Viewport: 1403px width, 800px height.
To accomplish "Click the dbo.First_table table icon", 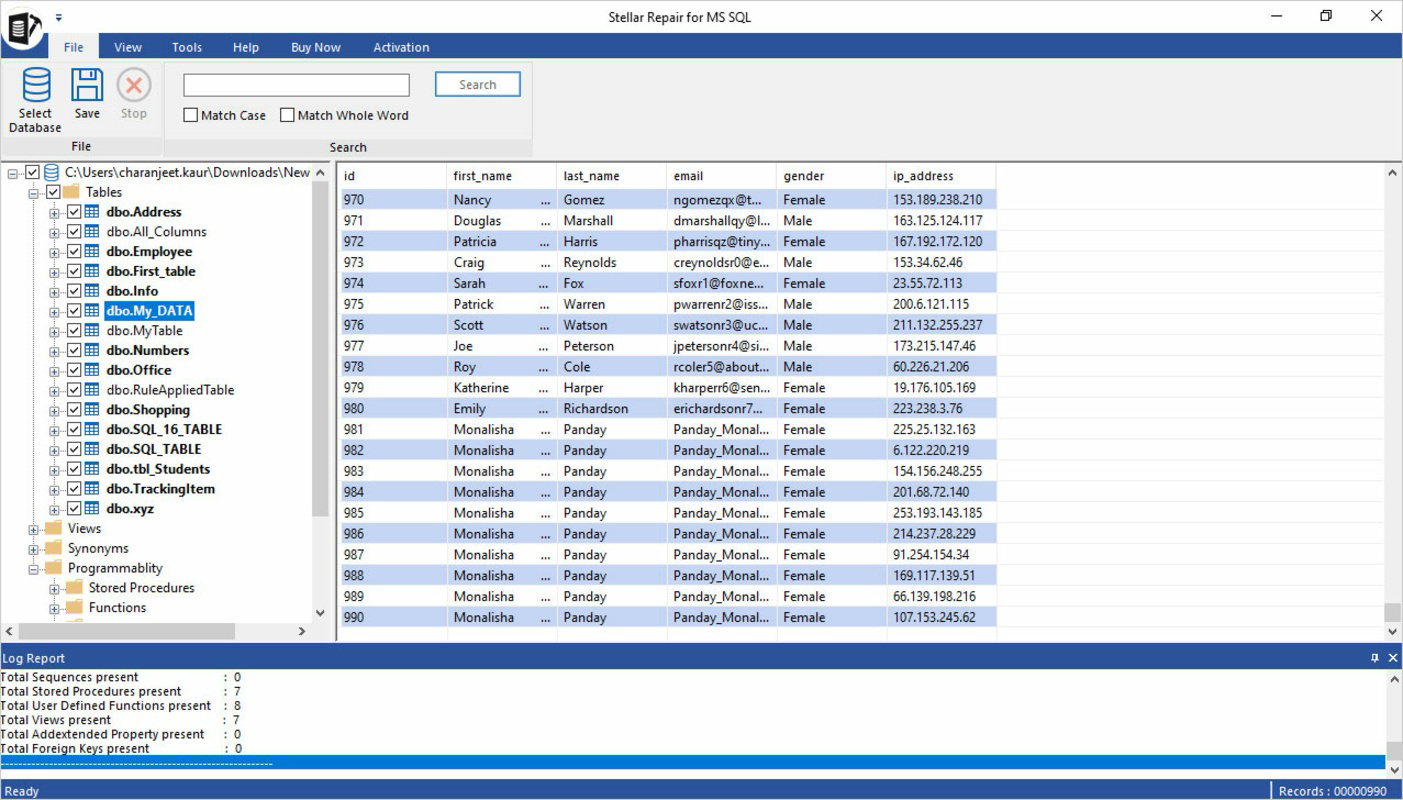I will (x=92, y=271).
